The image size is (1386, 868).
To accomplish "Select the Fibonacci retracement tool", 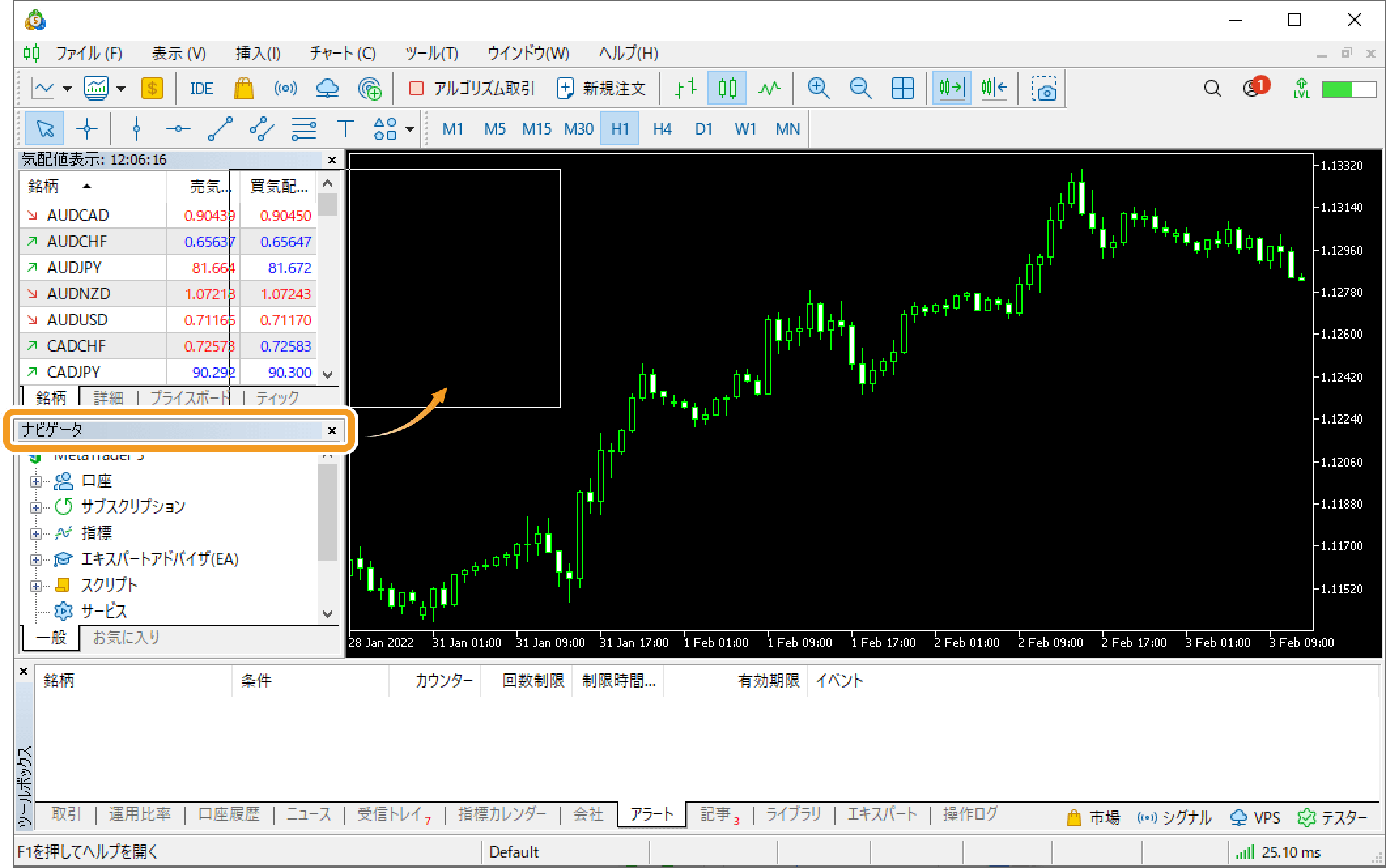I will (303, 129).
